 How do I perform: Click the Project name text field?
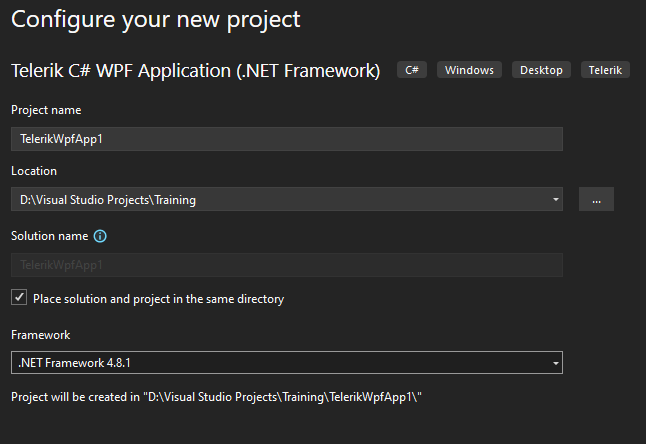tap(286, 139)
